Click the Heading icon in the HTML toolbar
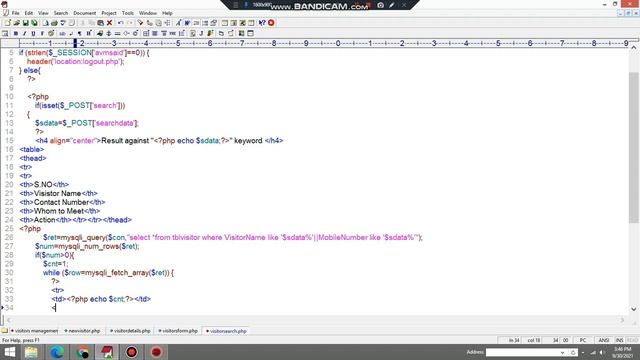Viewport: 640px width, 360px height. point(89,33)
